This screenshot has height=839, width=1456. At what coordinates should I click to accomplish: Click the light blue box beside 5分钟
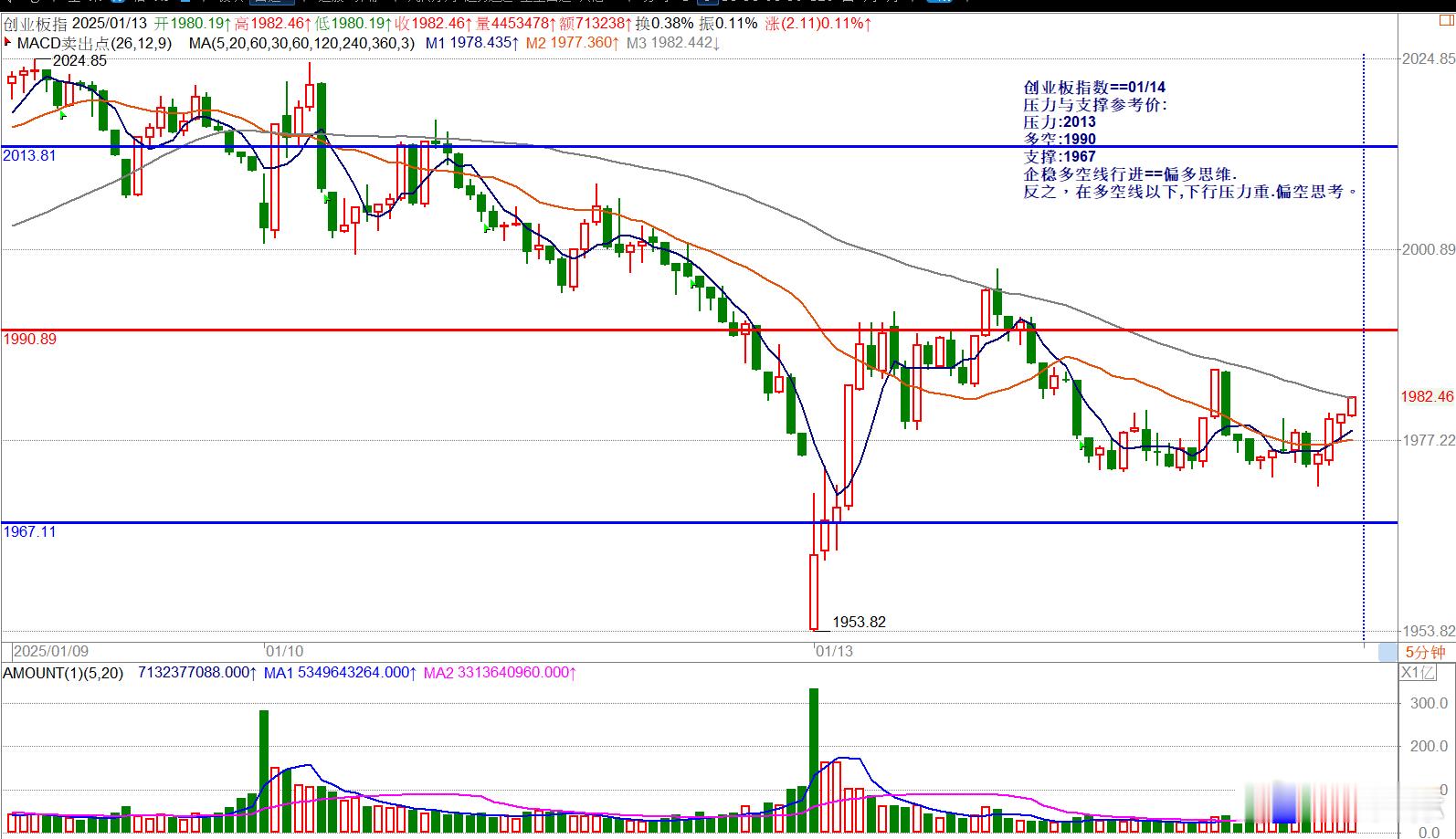(1387, 652)
